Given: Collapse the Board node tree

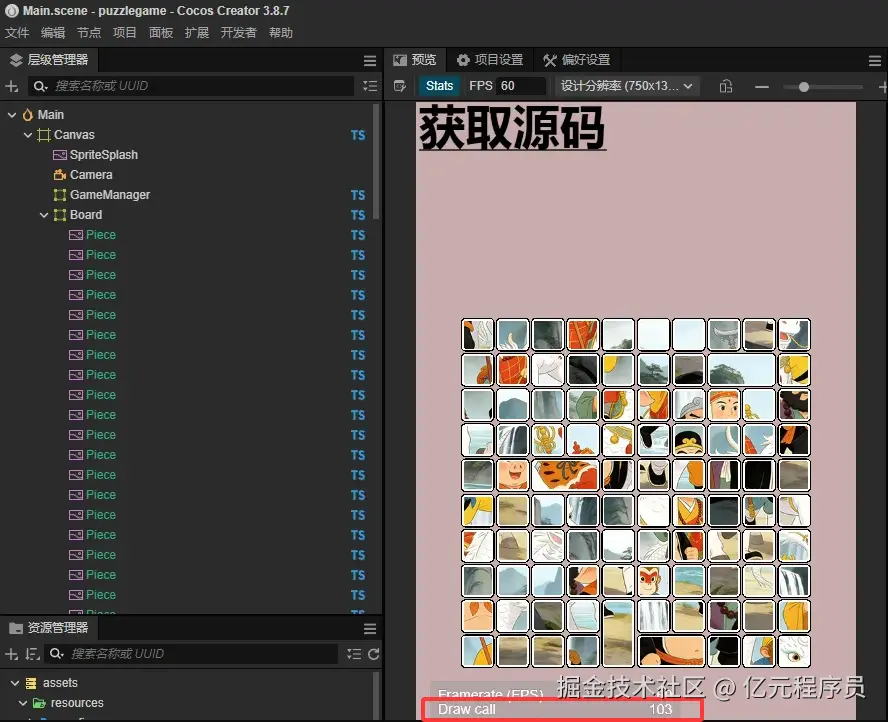Looking at the screenshot, I should coord(44,215).
